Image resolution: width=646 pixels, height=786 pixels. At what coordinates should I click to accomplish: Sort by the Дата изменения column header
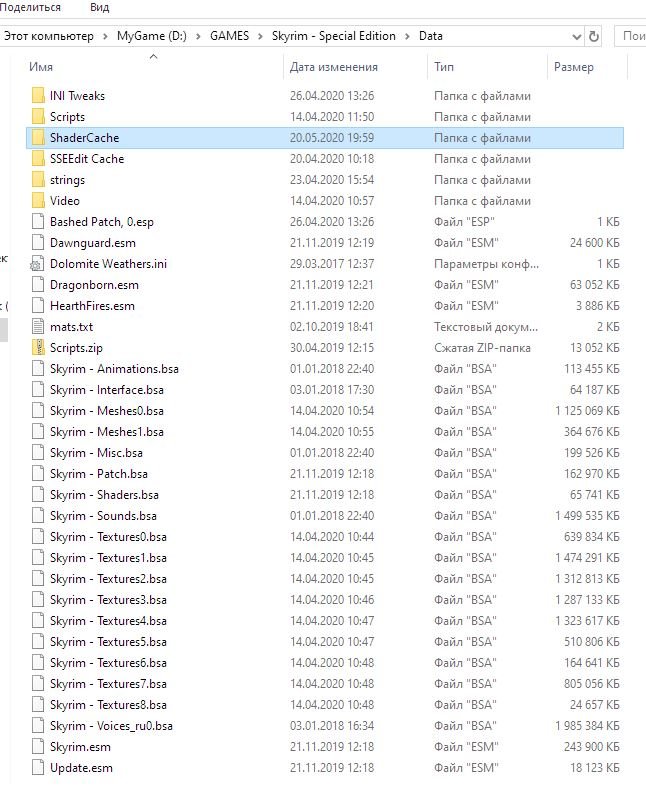coord(334,67)
